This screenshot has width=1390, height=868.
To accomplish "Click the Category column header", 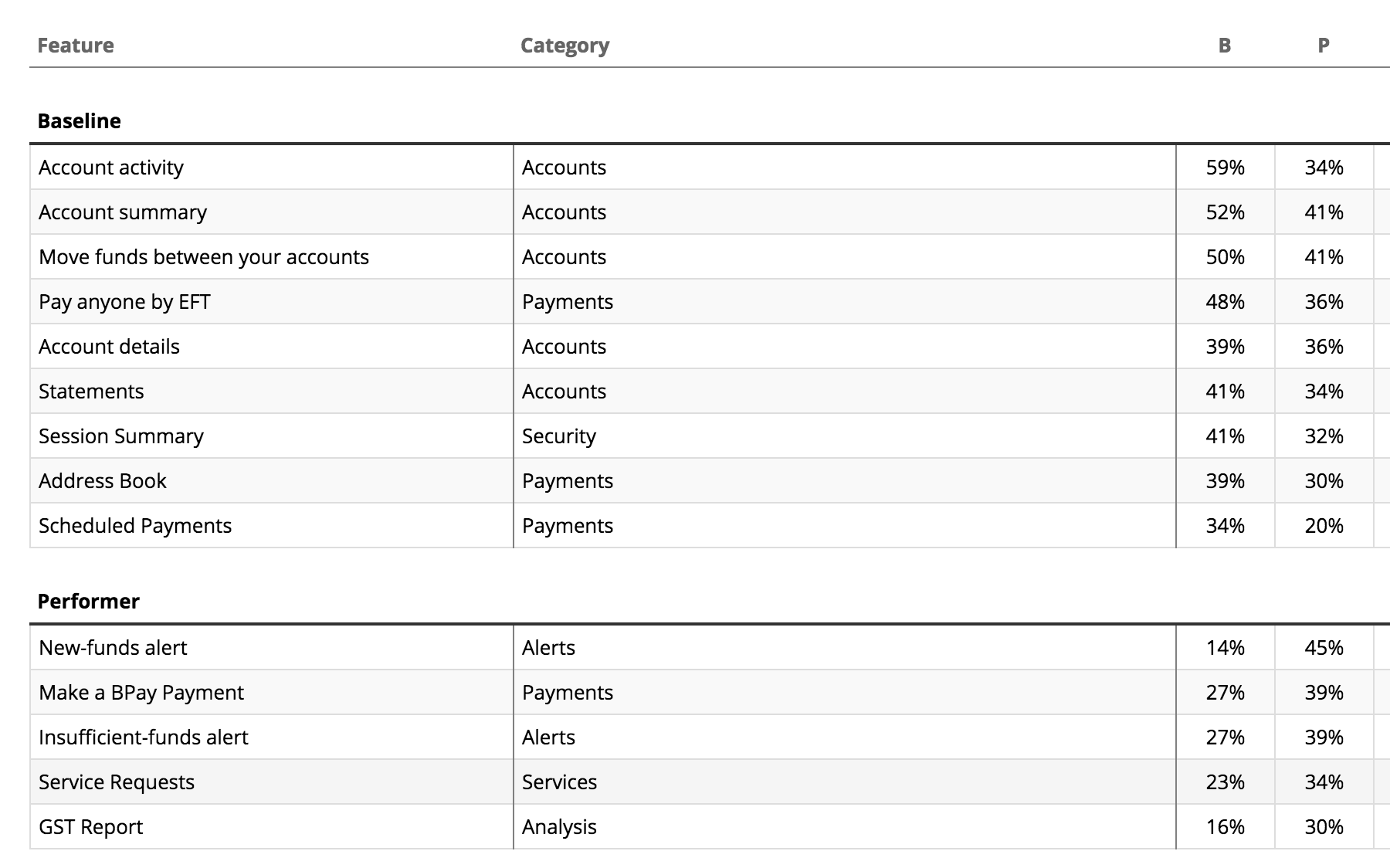I will (x=564, y=46).
